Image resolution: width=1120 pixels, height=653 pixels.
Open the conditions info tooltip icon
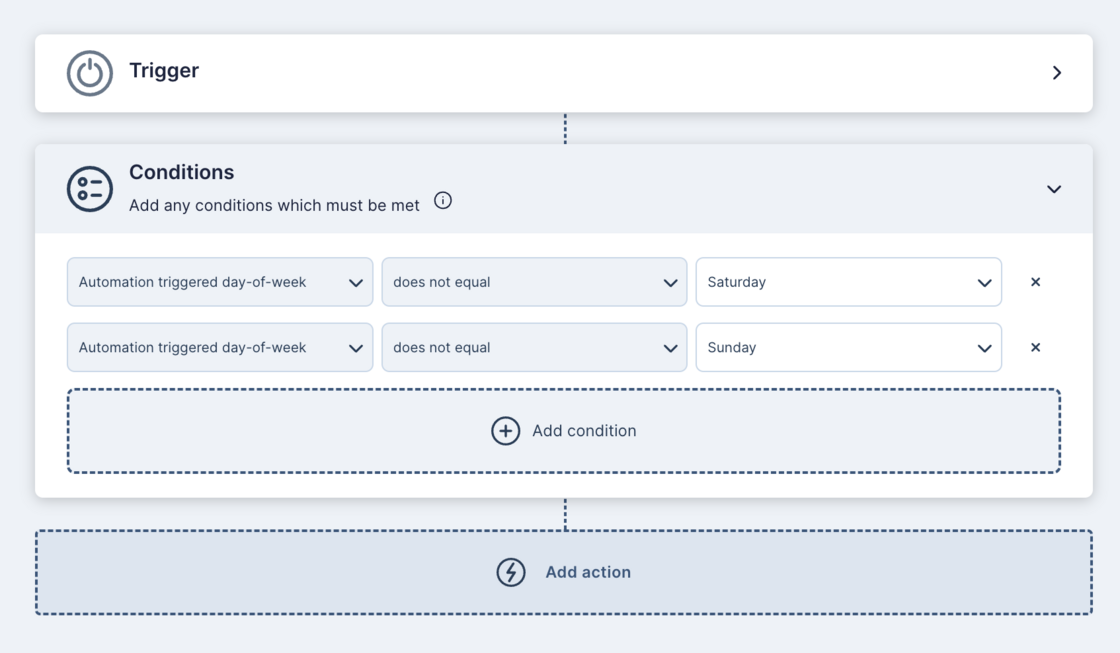tap(443, 201)
